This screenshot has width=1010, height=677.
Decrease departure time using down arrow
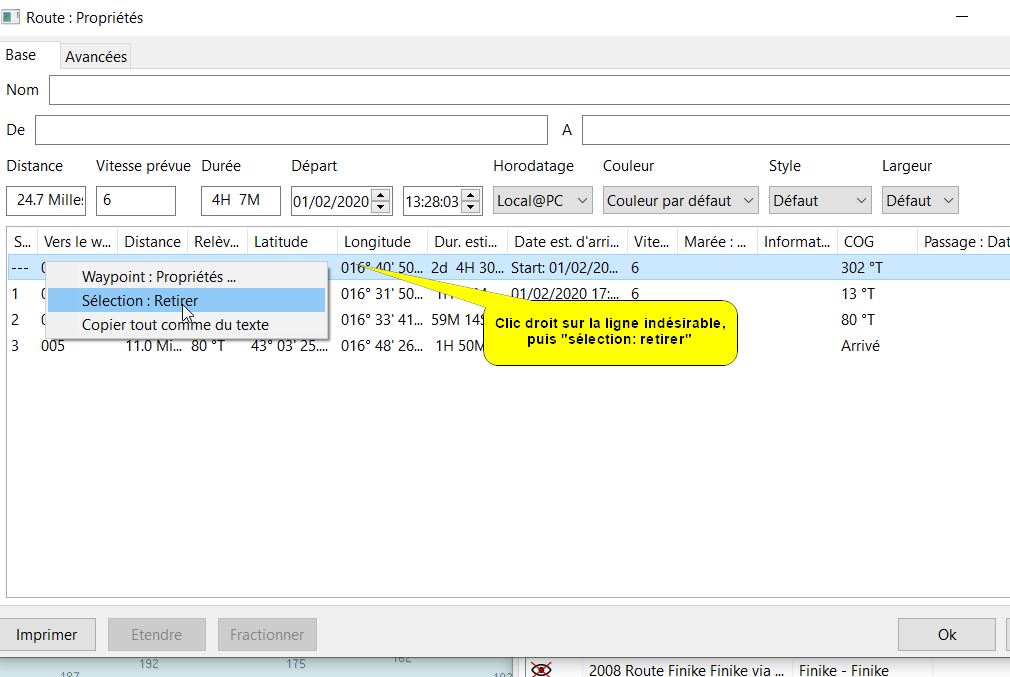469,207
